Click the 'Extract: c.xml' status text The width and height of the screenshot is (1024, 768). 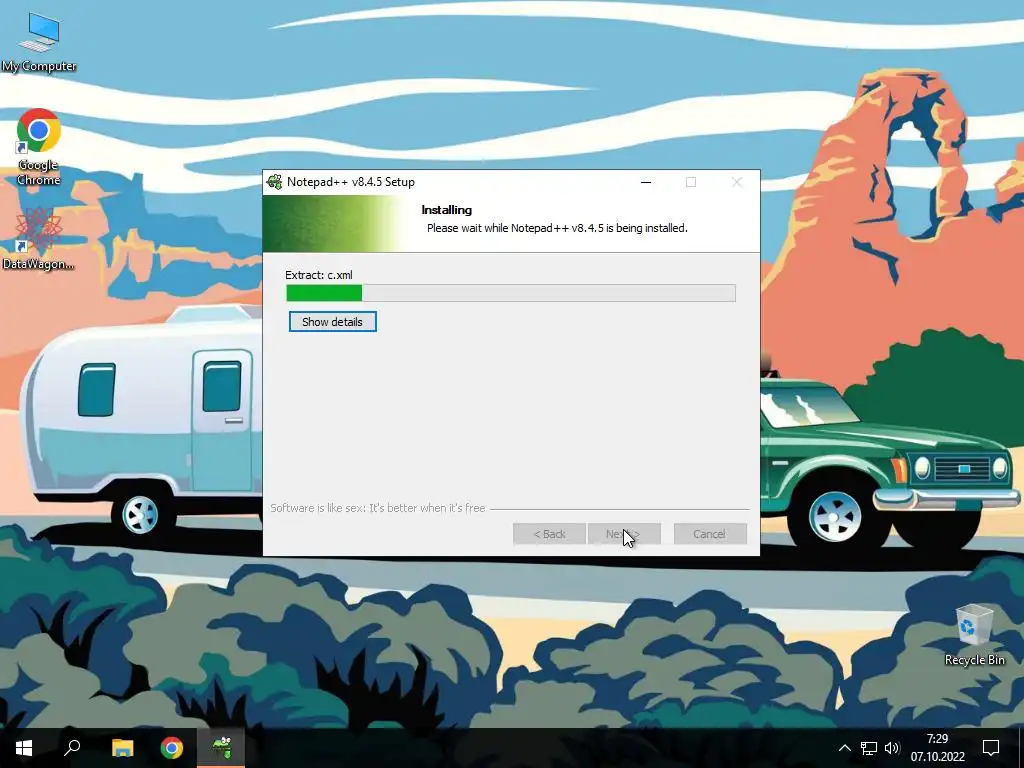pos(319,275)
